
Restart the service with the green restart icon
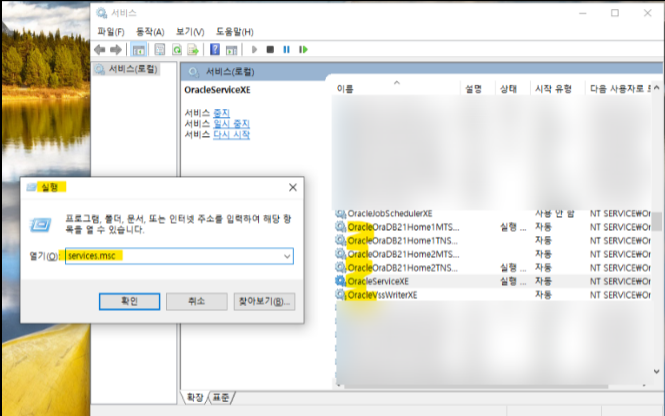coord(303,50)
